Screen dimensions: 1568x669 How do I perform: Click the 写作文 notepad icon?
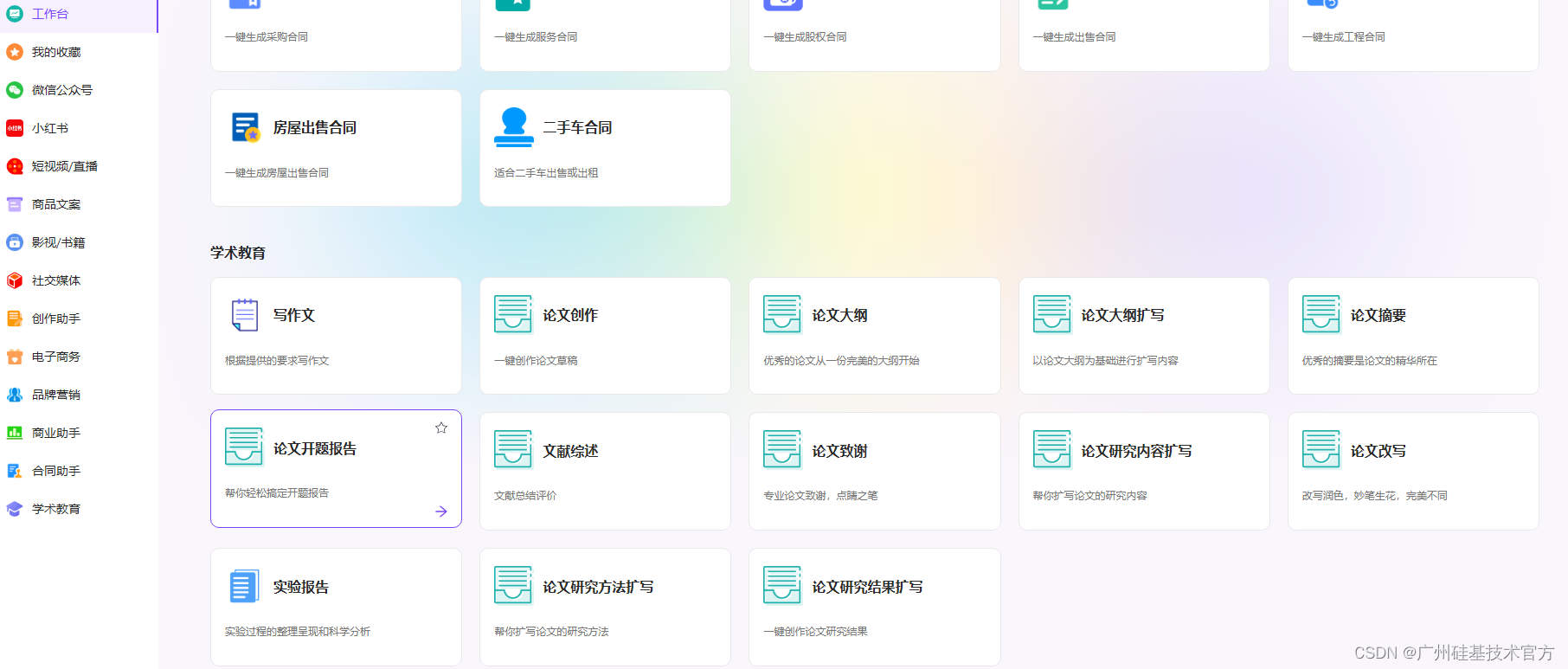(245, 315)
